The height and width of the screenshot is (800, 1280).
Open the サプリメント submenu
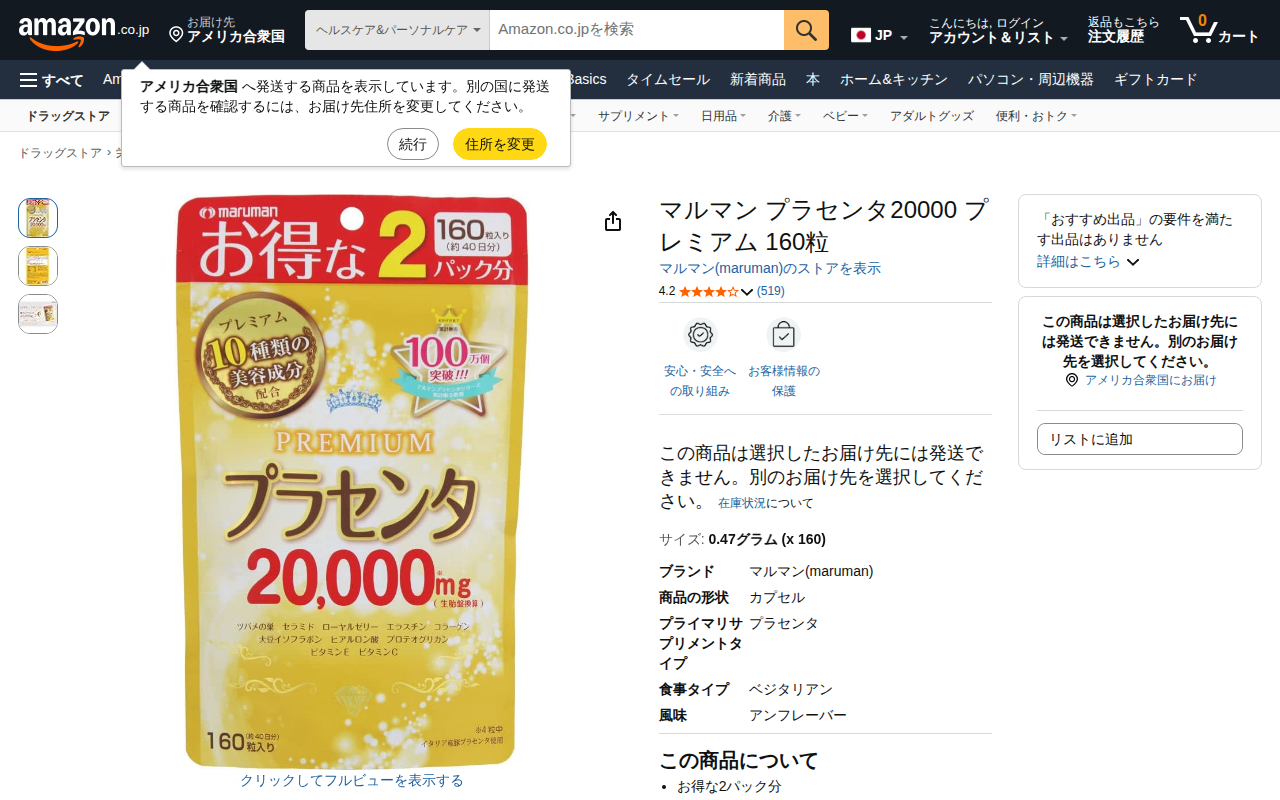(638, 116)
